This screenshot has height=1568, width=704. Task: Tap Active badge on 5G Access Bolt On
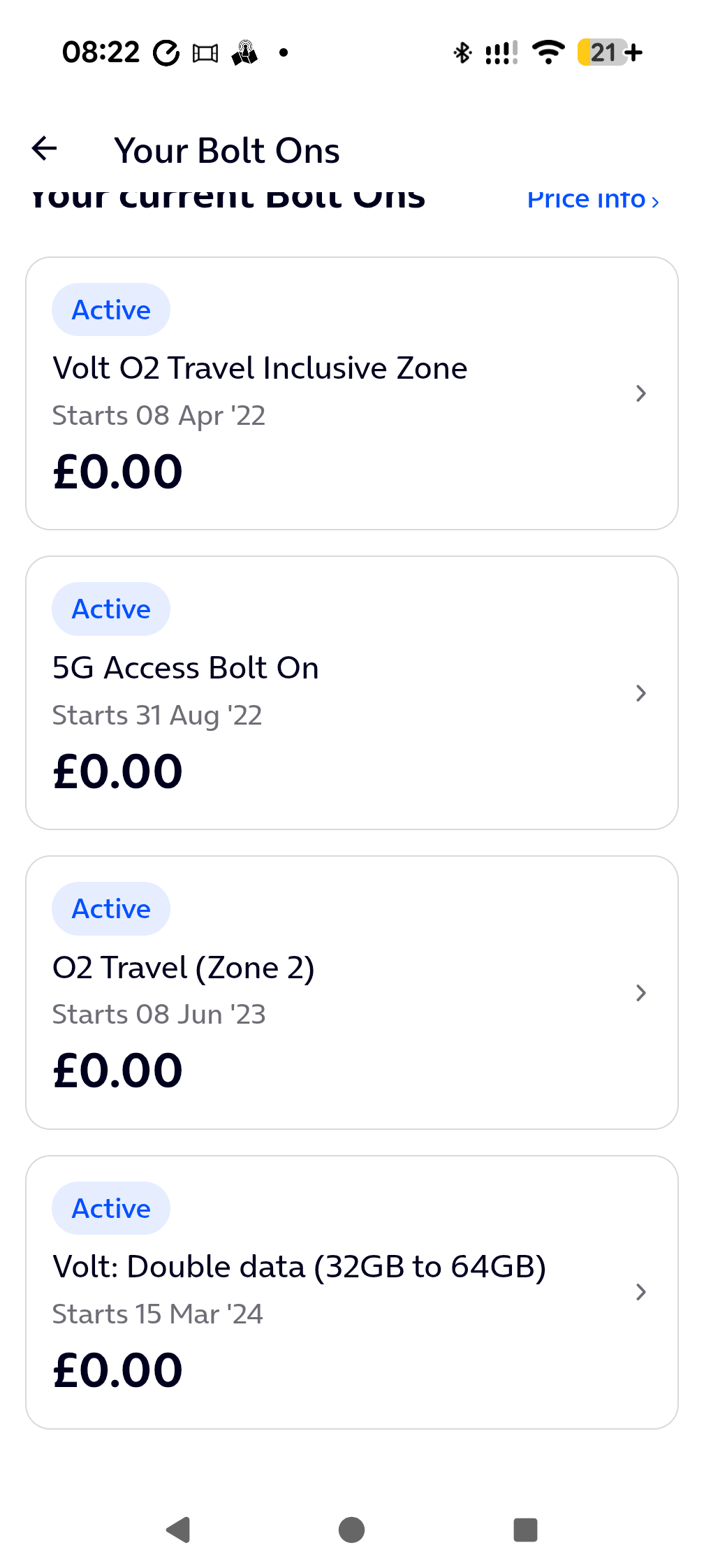[x=111, y=609]
